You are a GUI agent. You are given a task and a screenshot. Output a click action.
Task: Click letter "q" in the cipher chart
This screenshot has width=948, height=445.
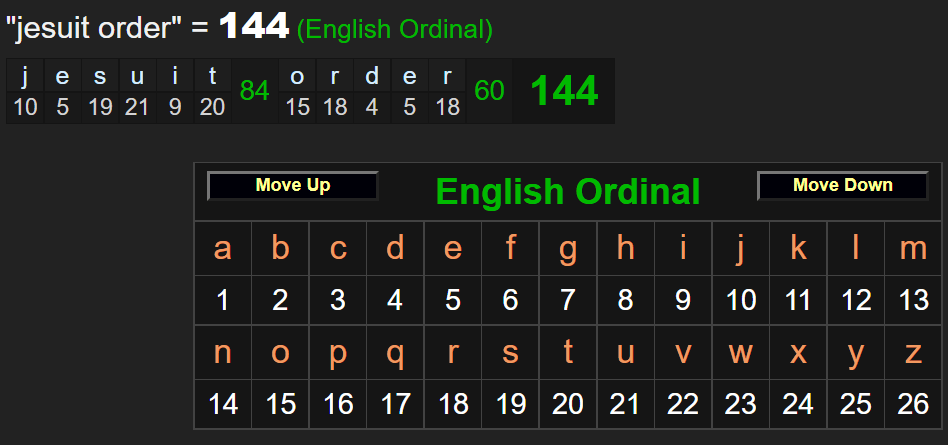[x=396, y=353]
